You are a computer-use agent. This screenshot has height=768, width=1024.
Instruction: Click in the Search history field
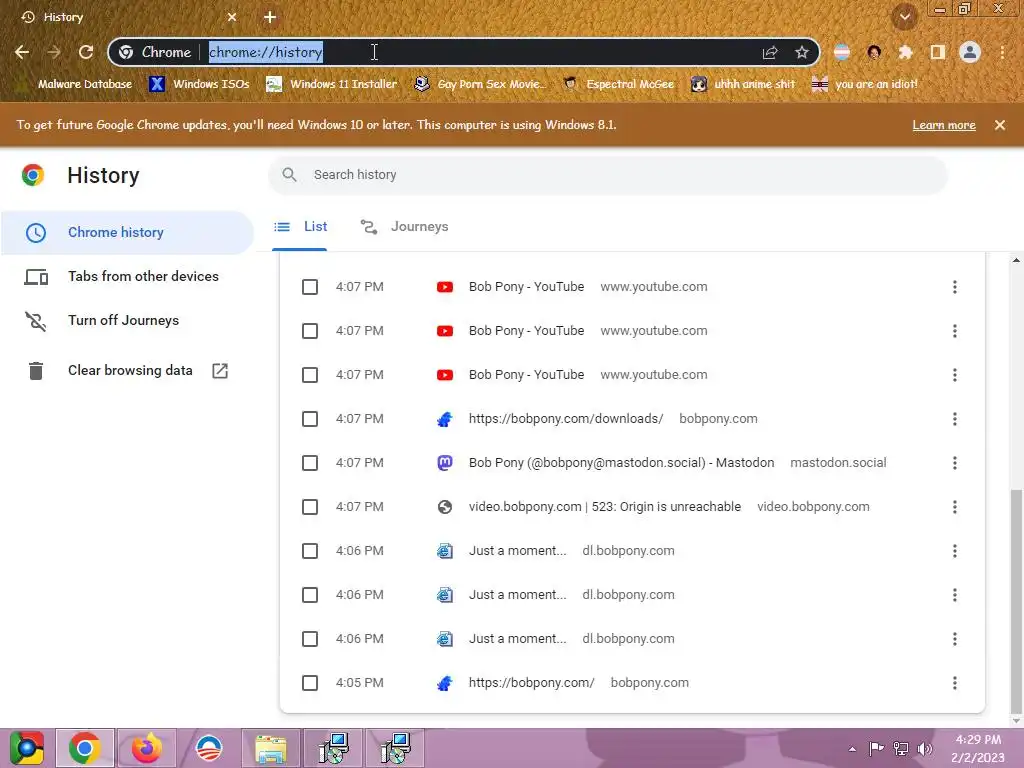[x=607, y=175]
